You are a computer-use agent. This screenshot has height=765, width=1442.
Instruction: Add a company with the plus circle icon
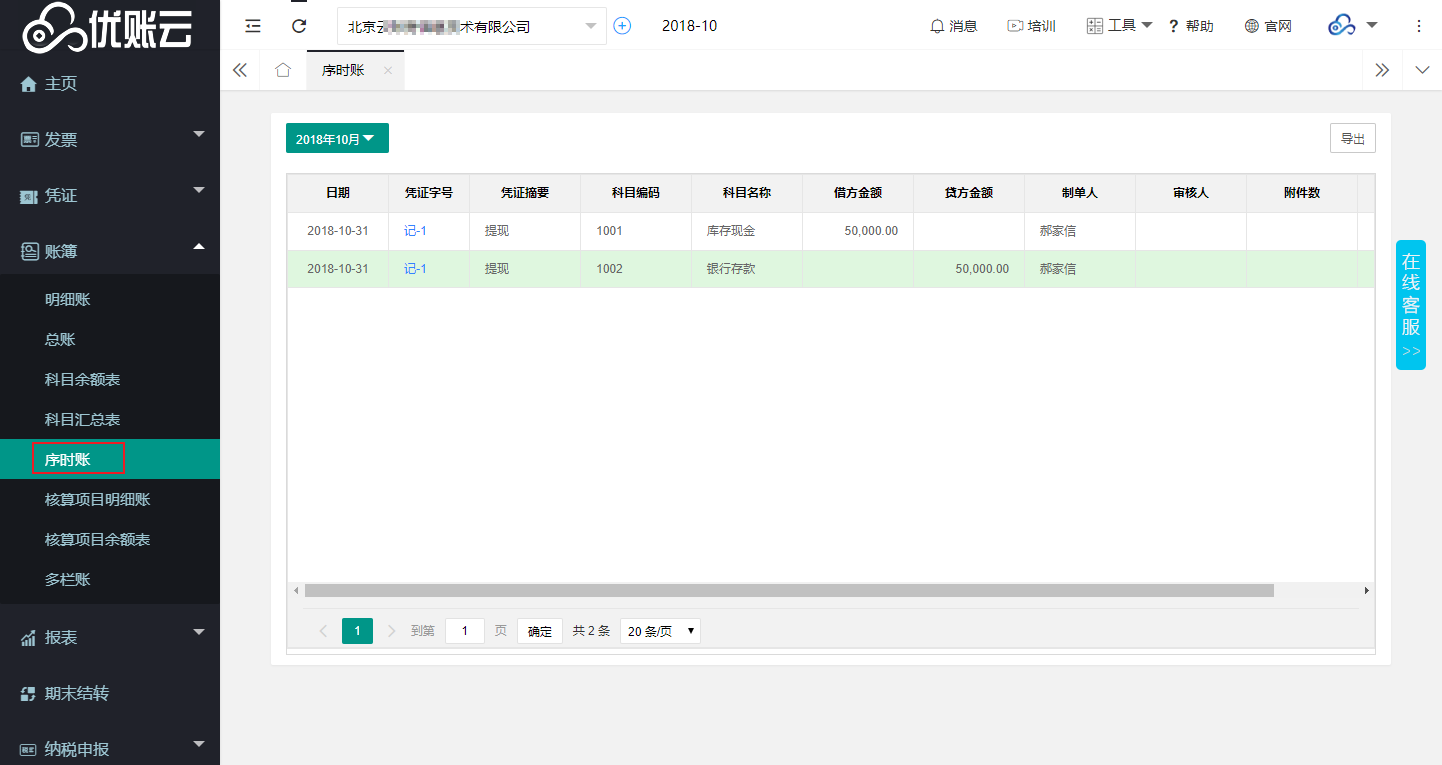(x=622, y=26)
